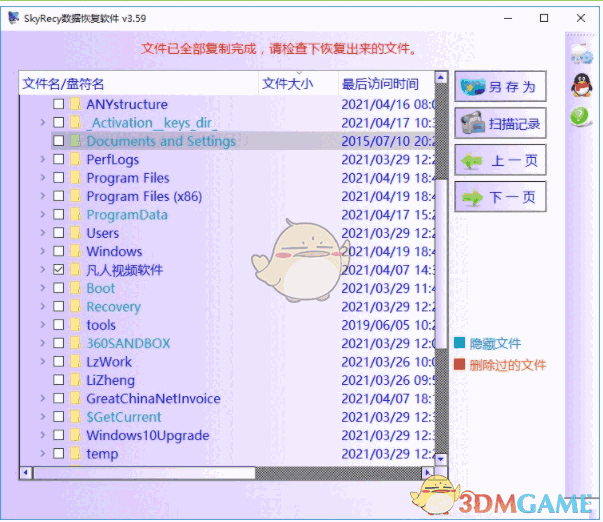This screenshot has width=603, height=522.
Task: Select the ProgramData folder name
Action: (x=127, y=215)
